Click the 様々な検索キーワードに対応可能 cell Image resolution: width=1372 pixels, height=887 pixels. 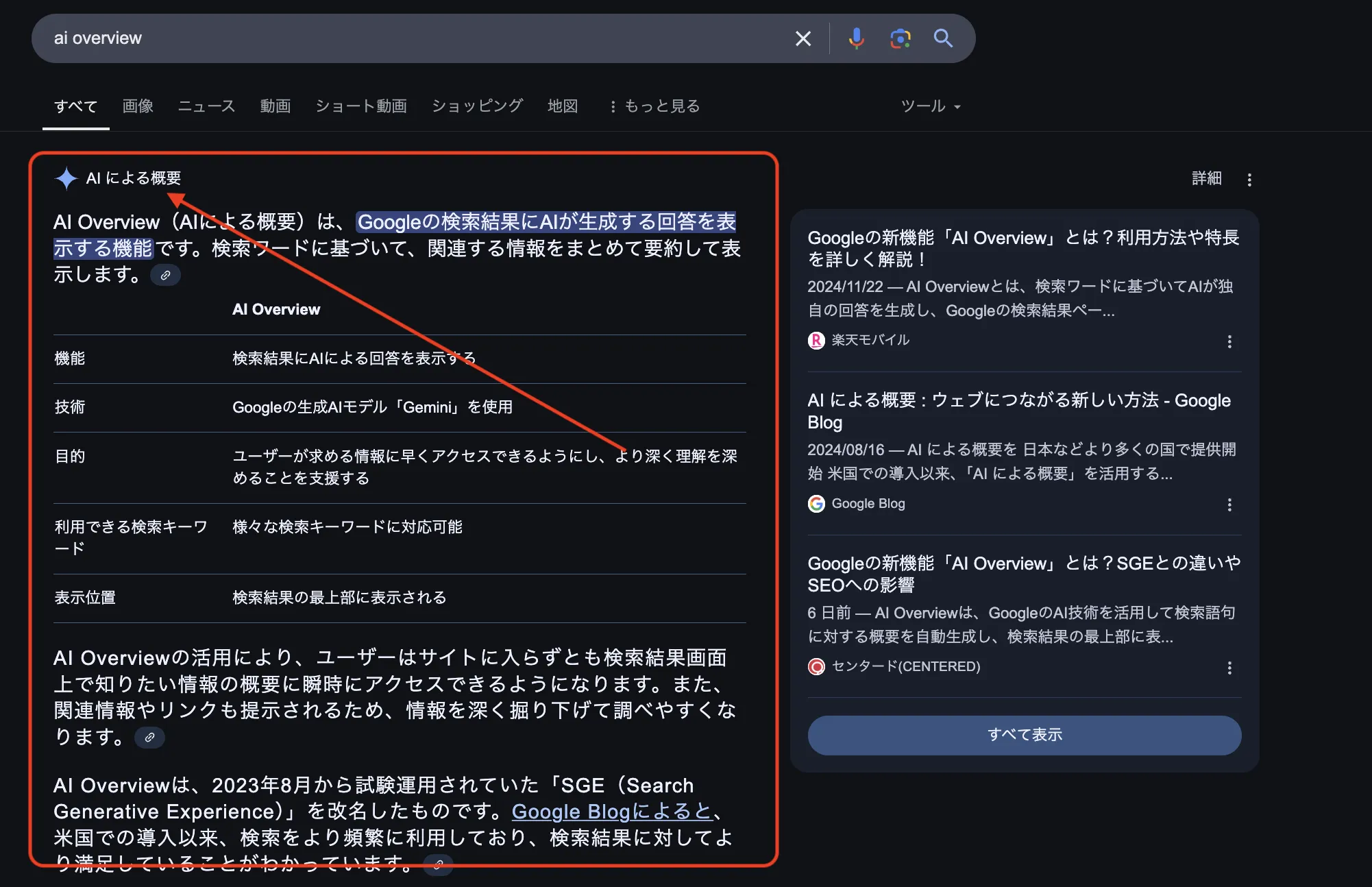[x=347, y=527]
